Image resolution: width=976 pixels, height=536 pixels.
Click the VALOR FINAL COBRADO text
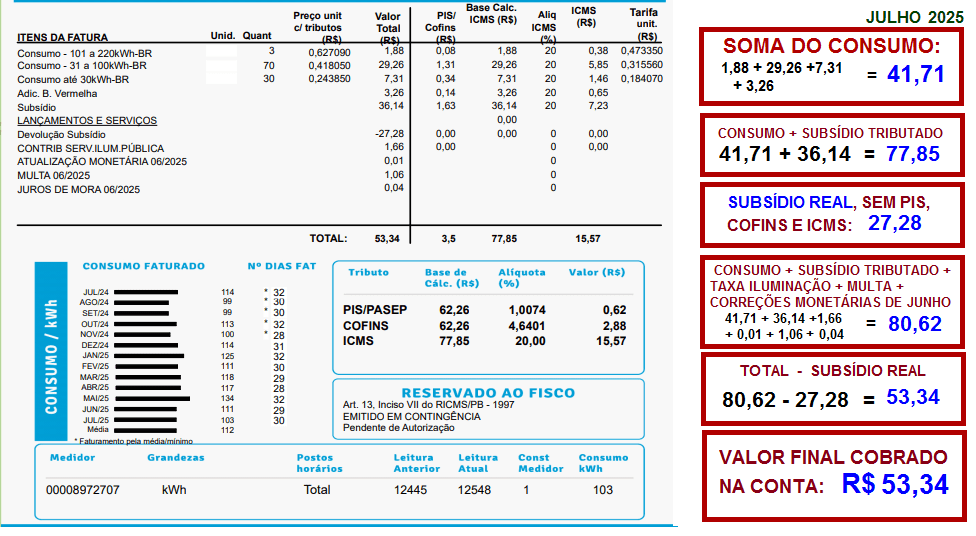coord(833,457)
